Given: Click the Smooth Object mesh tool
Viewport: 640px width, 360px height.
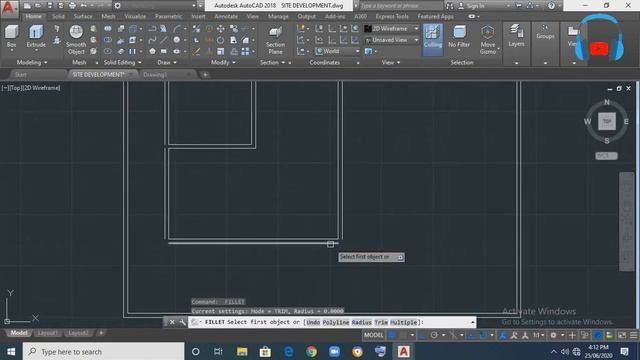Looking at the screenshot, I should point(76,40).
